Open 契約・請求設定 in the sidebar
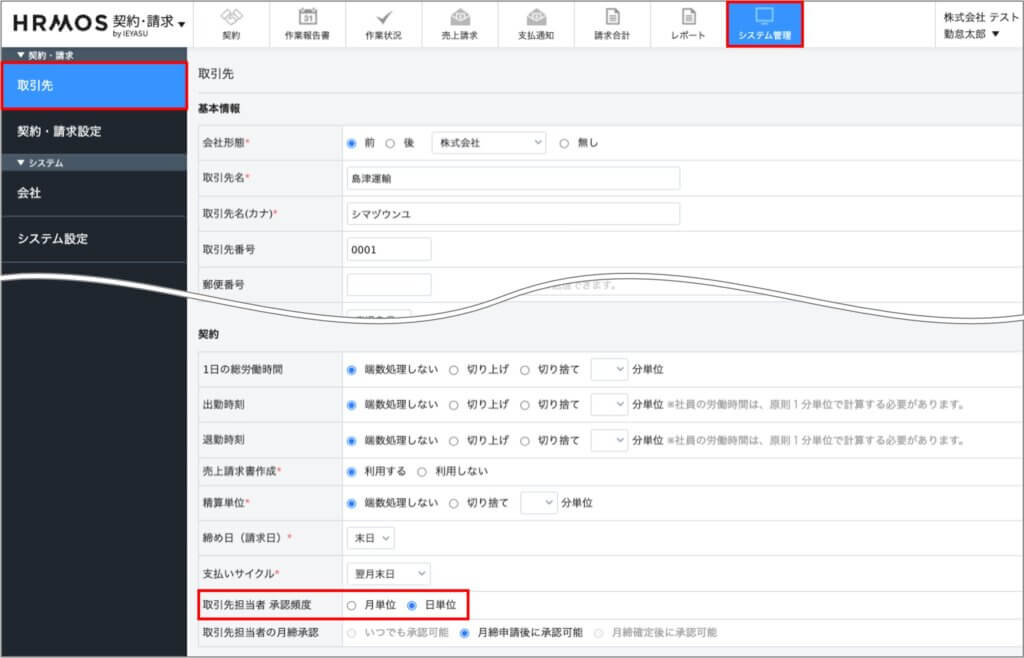Viewport: 1024px width, 658px height. click(x=59, y=131)
